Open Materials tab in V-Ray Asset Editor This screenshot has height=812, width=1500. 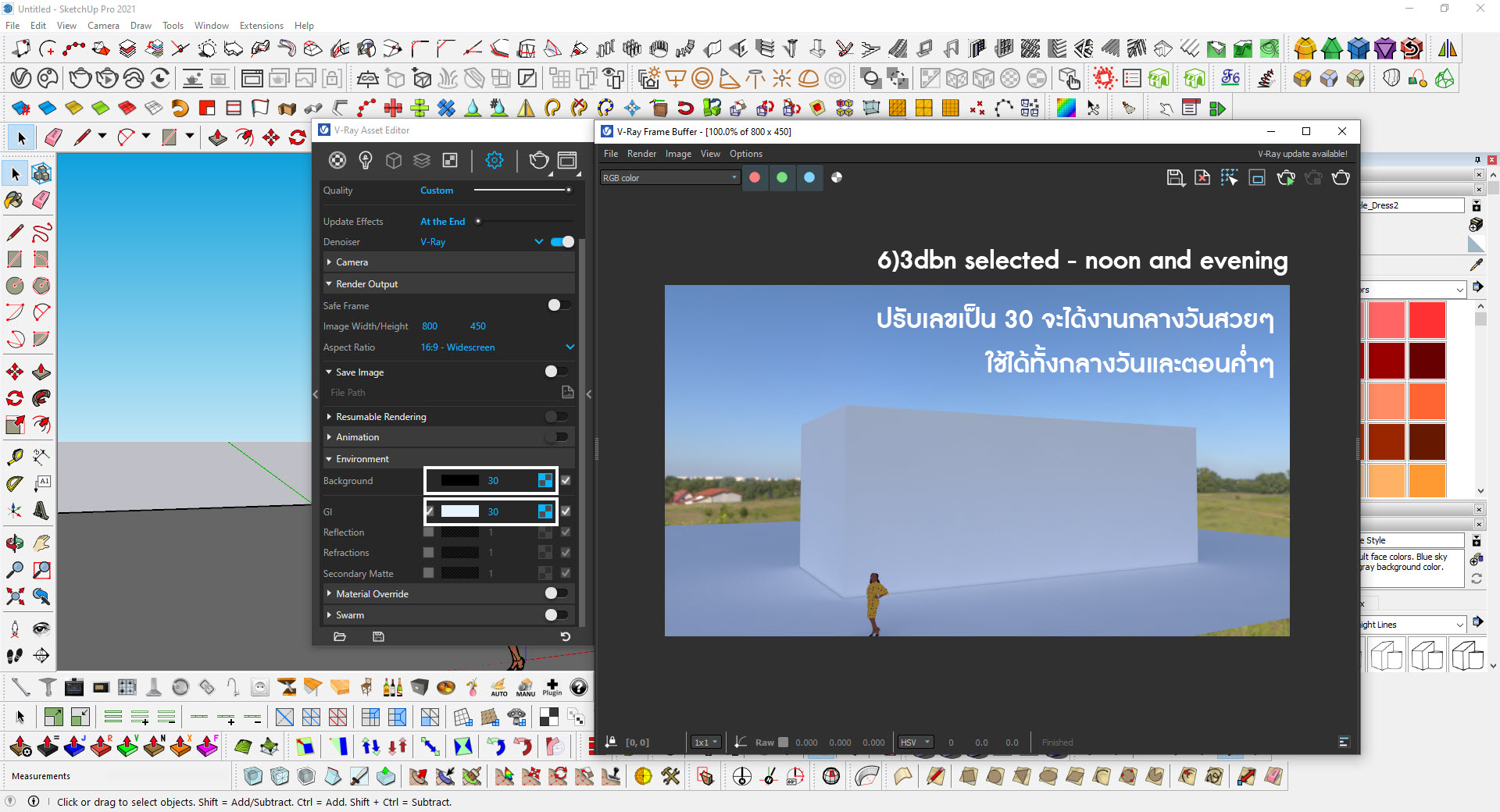click(x=337, y=160)
